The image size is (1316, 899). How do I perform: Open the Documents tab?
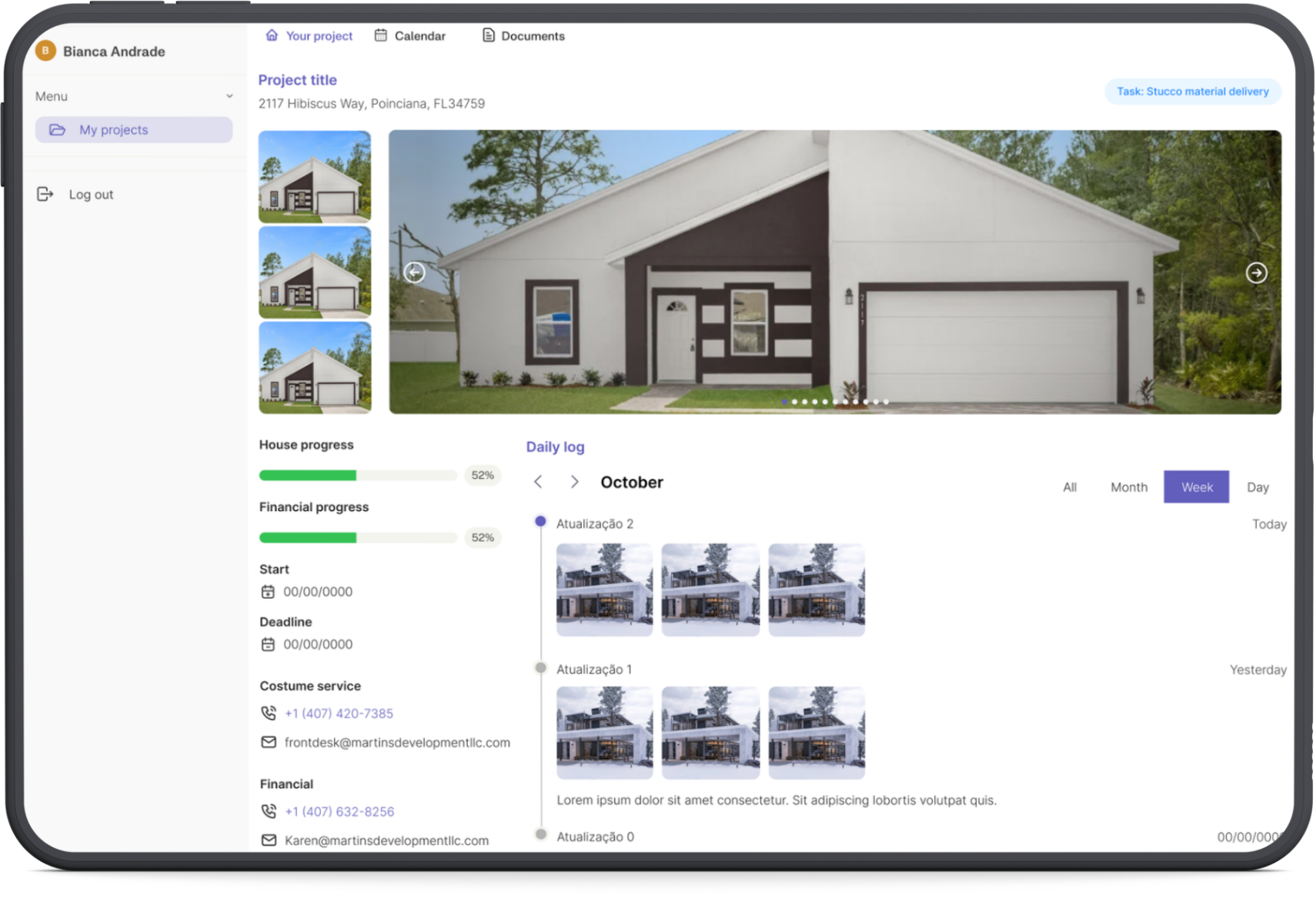pos(523,36)
